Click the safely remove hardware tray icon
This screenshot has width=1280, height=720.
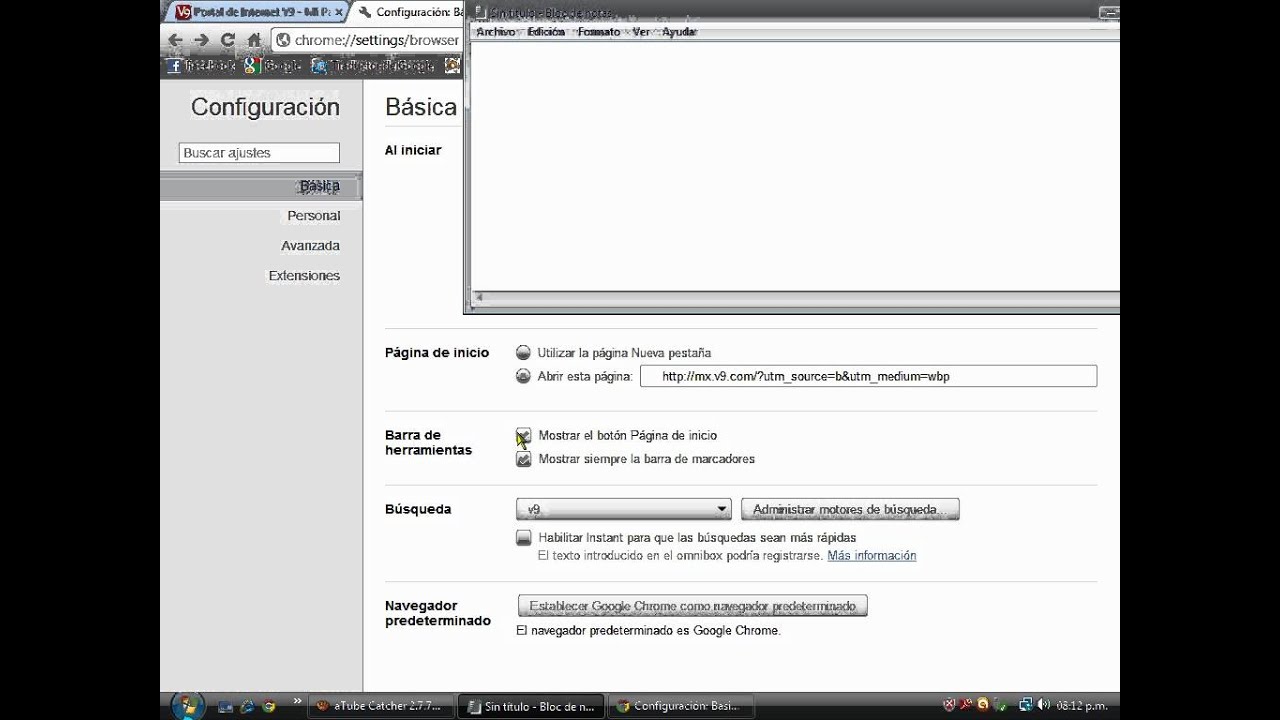[1001, 705]
